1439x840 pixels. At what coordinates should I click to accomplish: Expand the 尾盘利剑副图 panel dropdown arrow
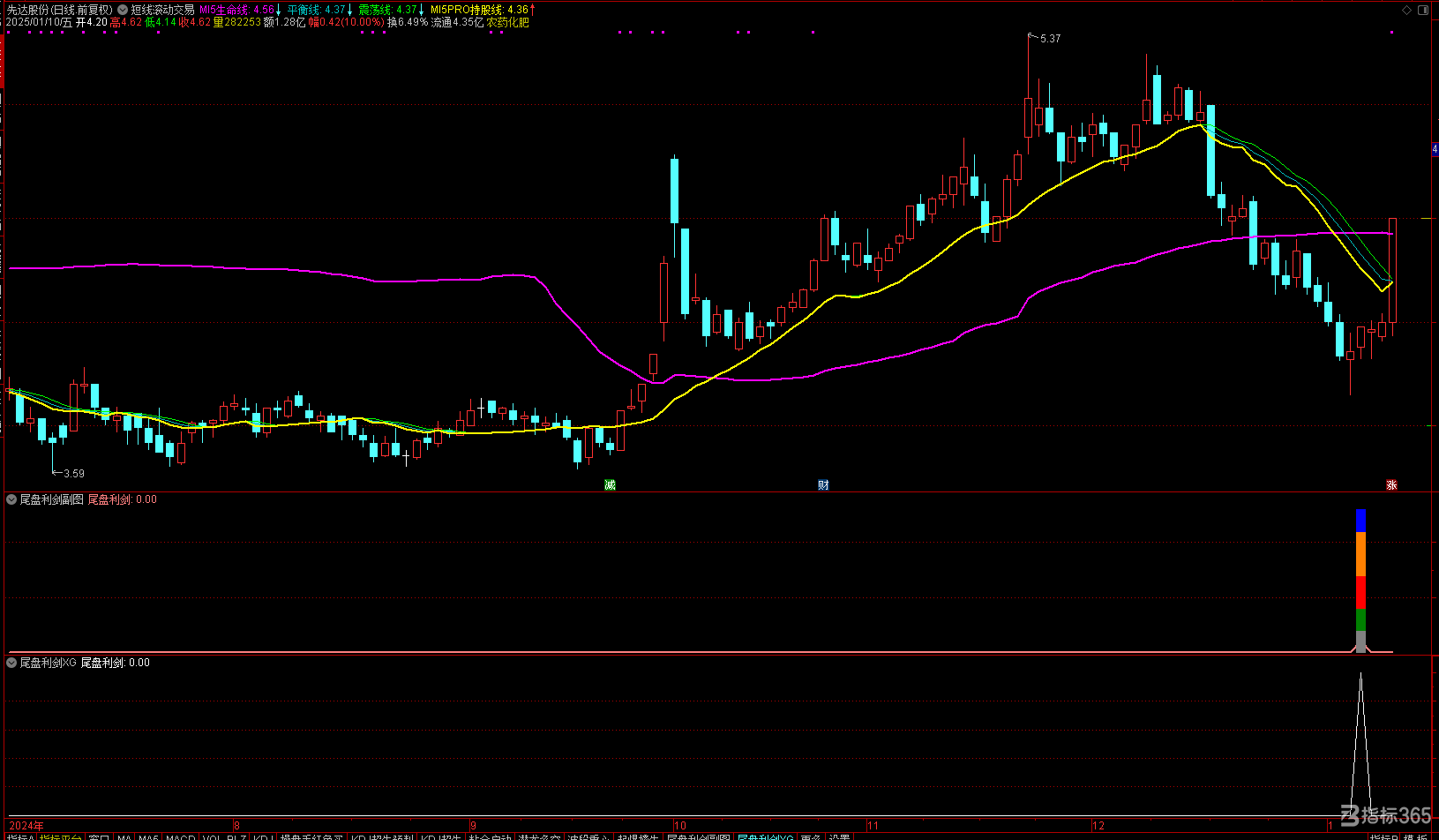tap(11, 499)
